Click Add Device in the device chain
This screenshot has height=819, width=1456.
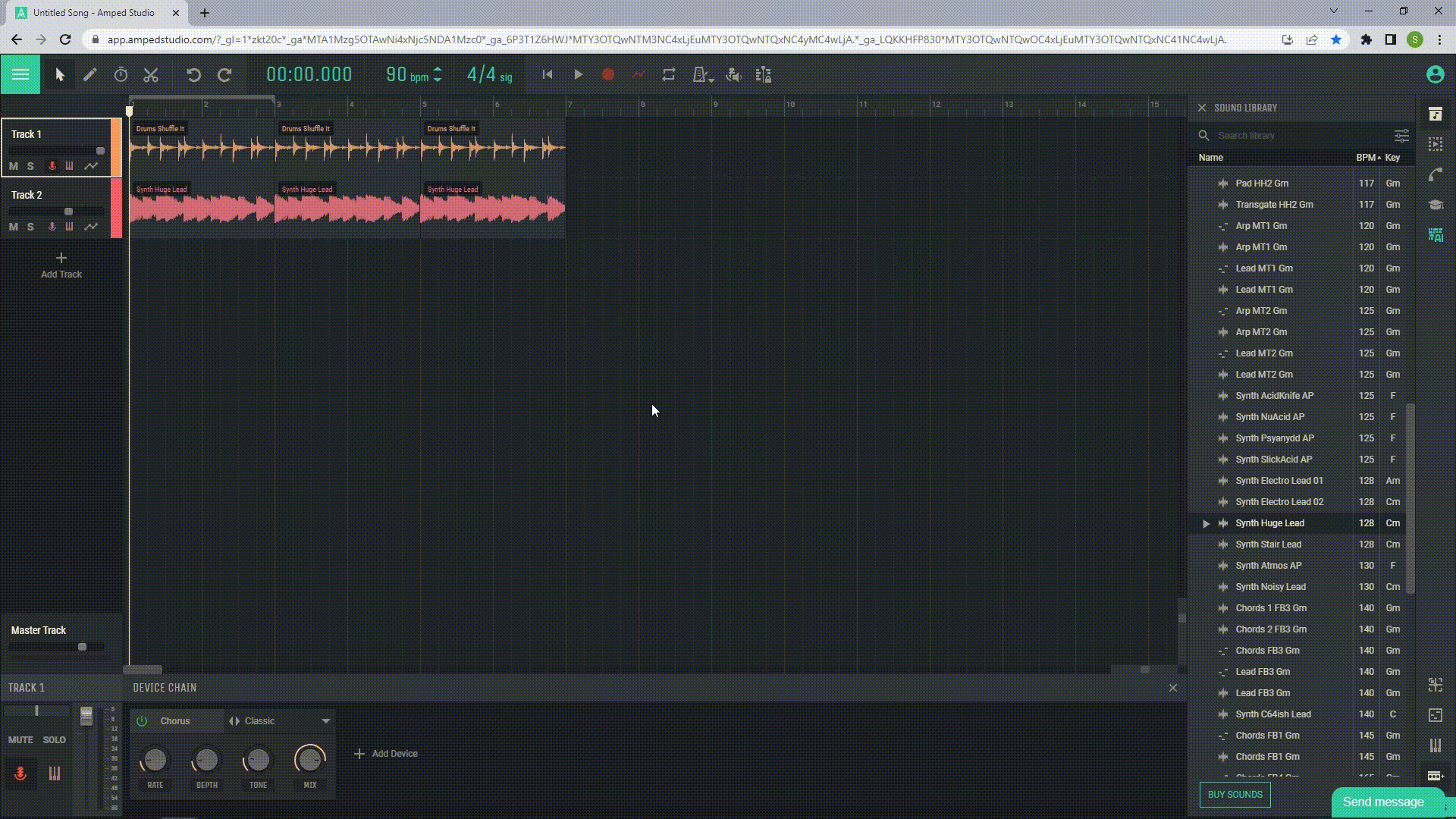[x=386, y=753]
